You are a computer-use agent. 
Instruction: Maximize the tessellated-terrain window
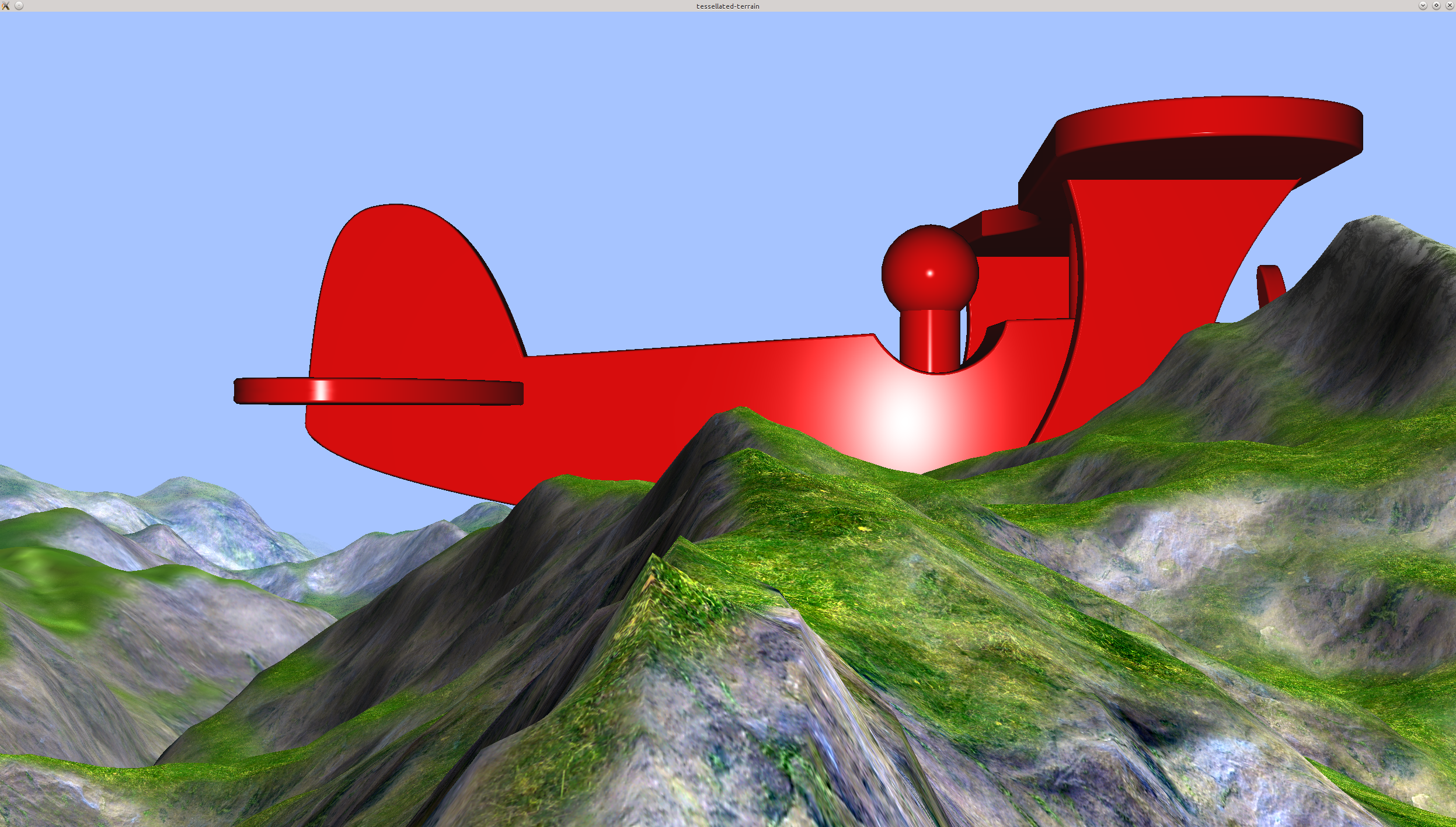tap(1436, 6)
